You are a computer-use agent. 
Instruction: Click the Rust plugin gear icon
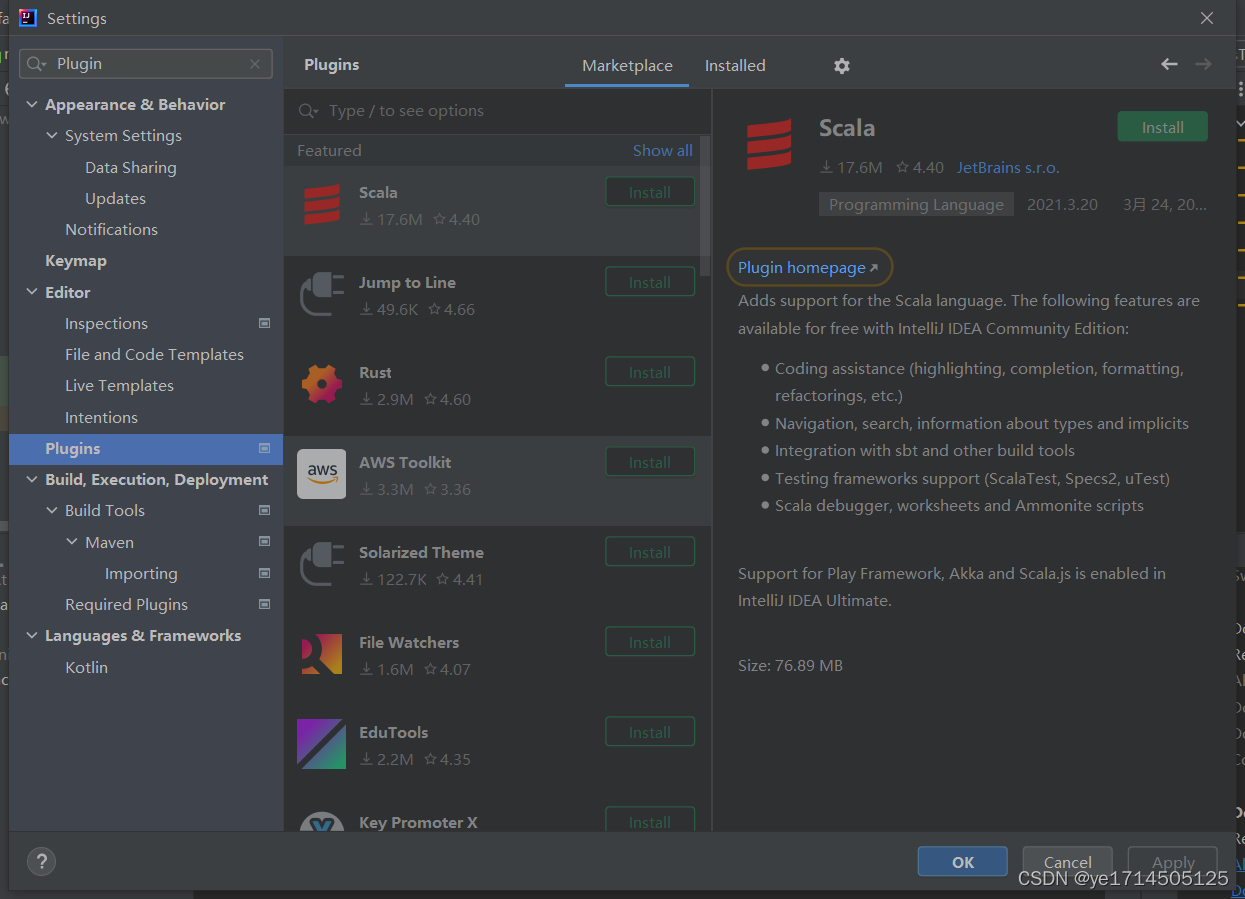(x=321, y=384)
